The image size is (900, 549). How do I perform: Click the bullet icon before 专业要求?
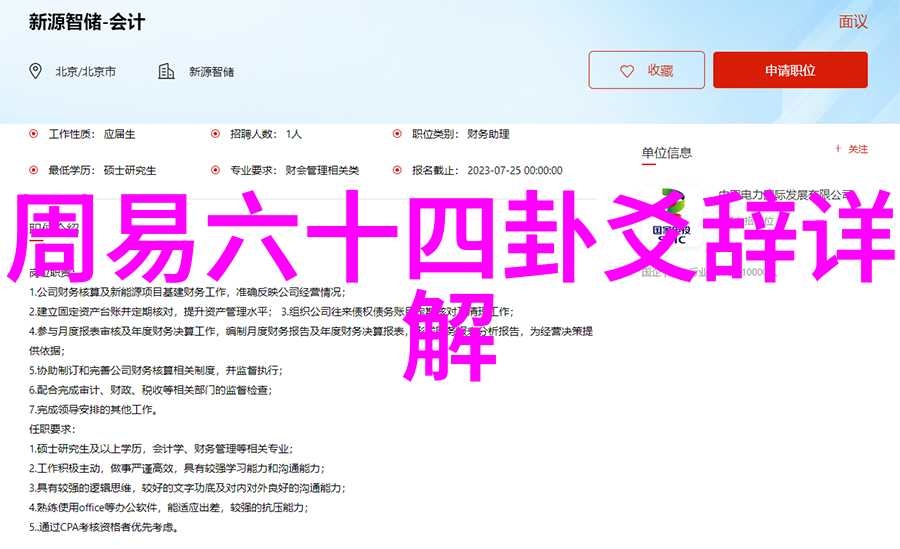pos(215,170)
